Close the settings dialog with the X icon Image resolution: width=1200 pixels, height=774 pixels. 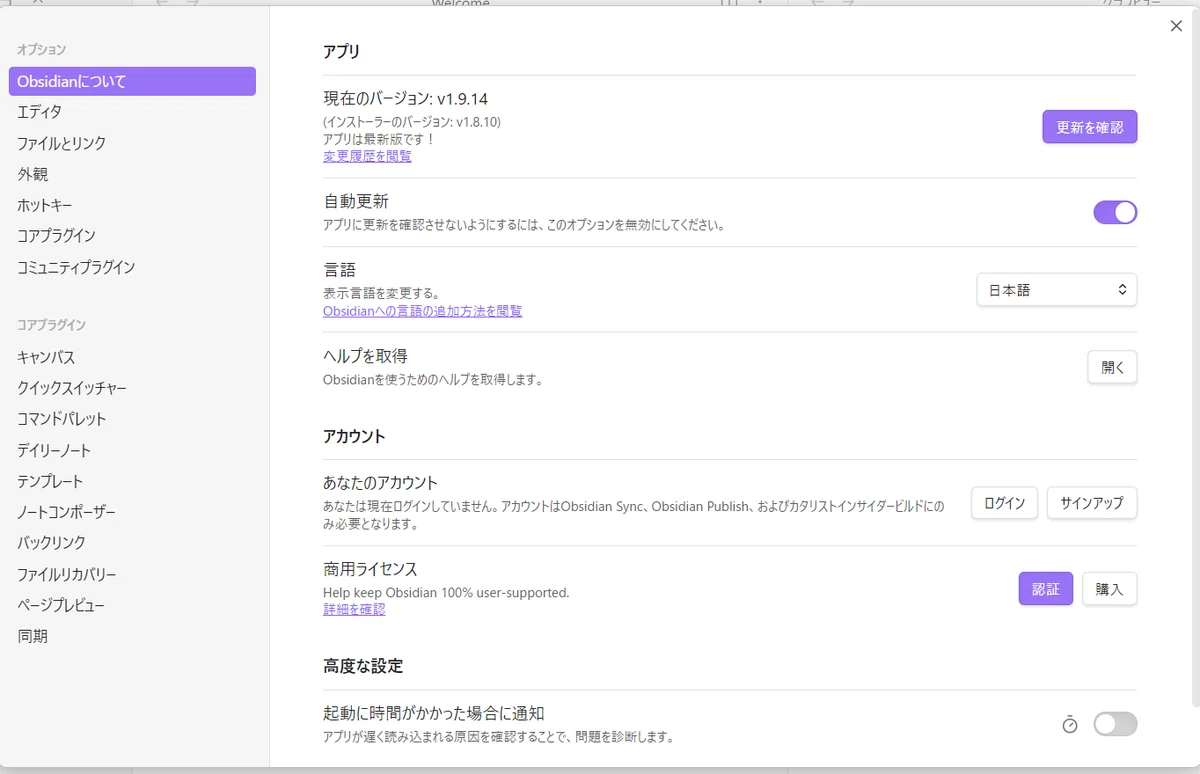1176,26
